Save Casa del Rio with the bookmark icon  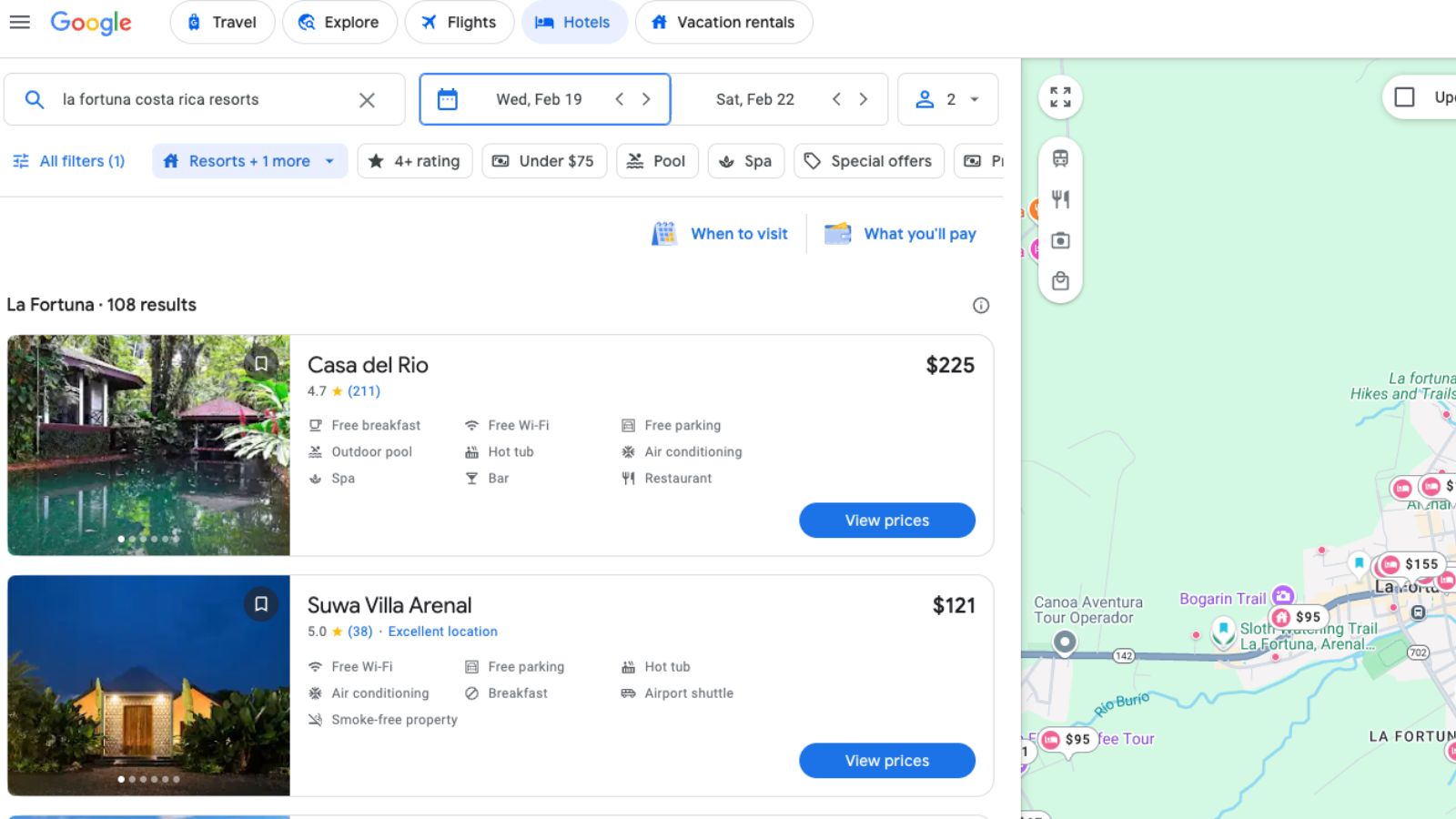pyautogui.click(x=261, y=363)
